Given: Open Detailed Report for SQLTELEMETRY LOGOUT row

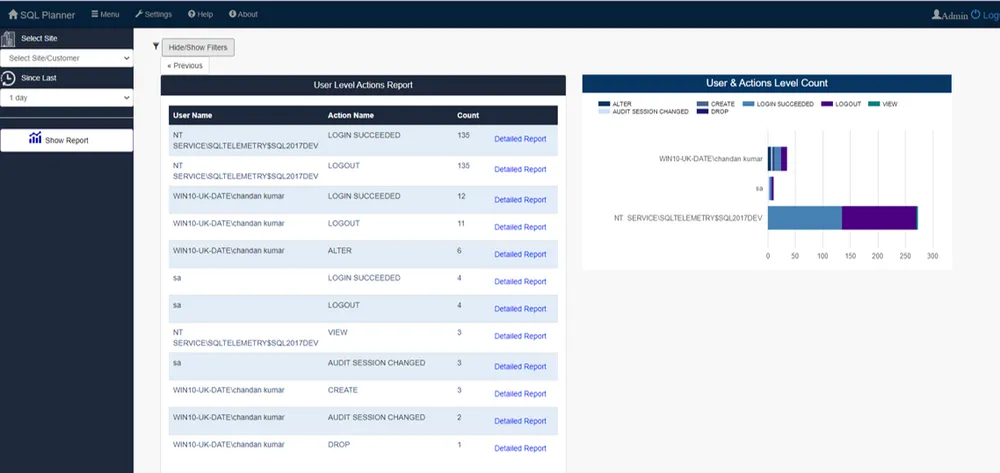Looking at the screenshot, I should coord(520,169).
